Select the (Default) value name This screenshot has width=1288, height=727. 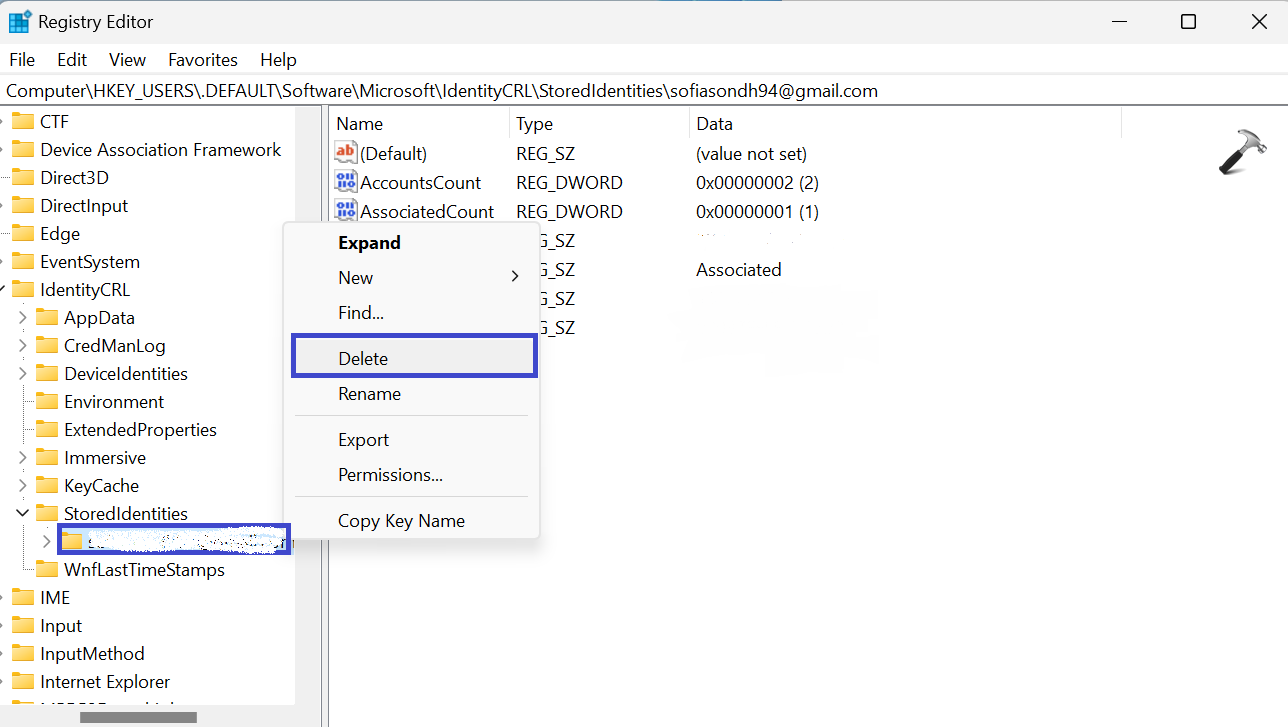(x=393, y=153)
